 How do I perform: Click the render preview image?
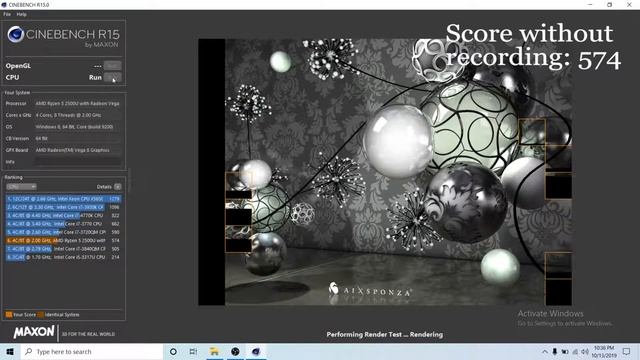click(385, 172)
